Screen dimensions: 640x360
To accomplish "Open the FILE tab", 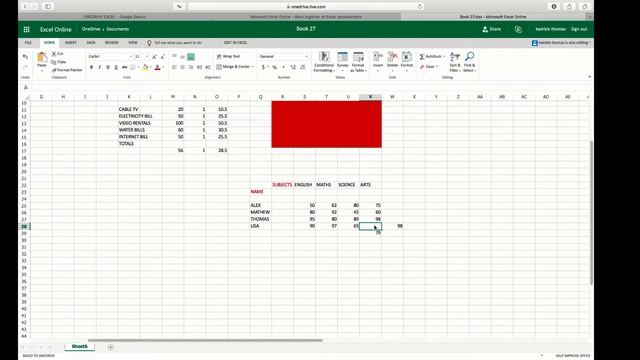I will [28, 42].
